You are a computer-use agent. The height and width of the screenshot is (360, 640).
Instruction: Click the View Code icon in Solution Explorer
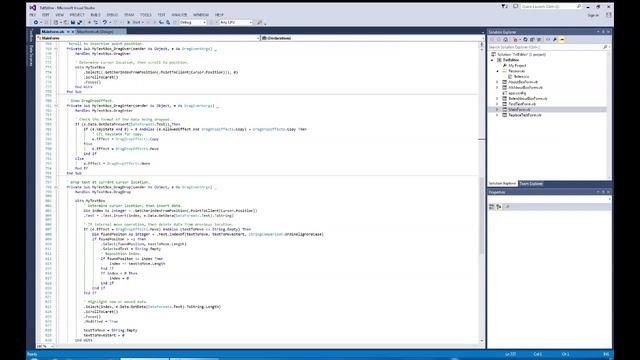[548, 40]
